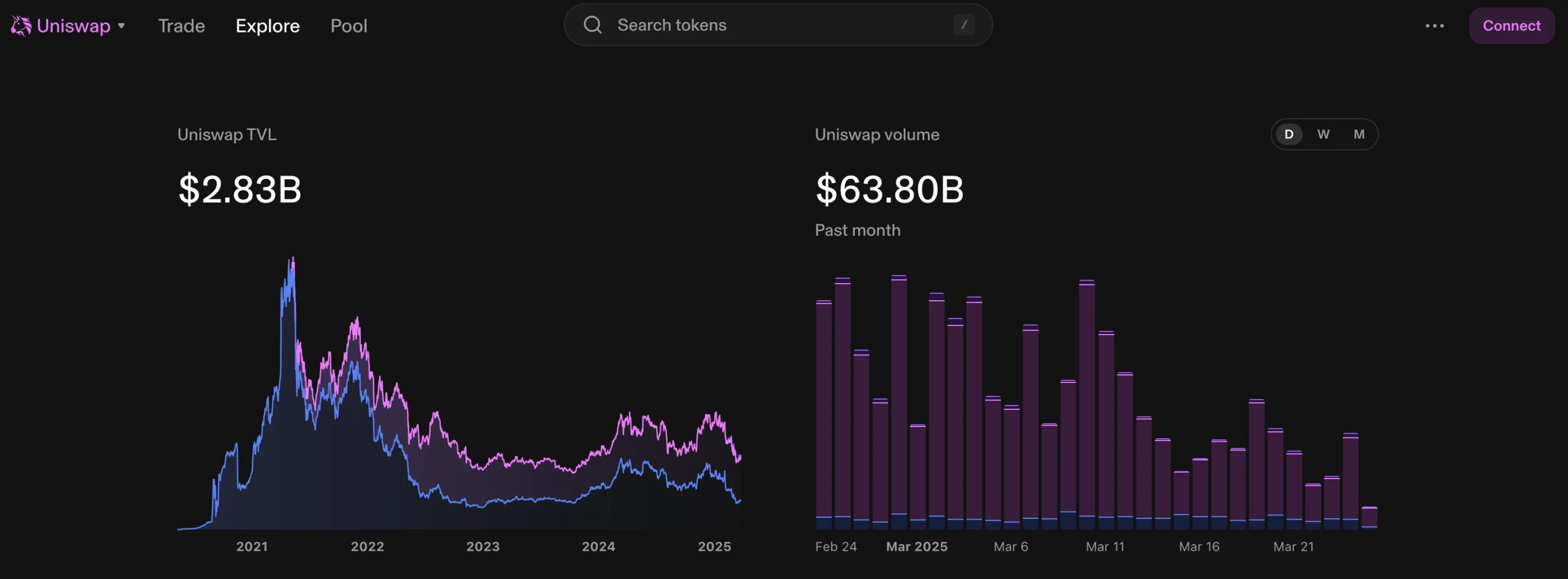The image size is (1568, 579).
Task: Switch volume chart to M monthly
Action: click(1359, 134)
